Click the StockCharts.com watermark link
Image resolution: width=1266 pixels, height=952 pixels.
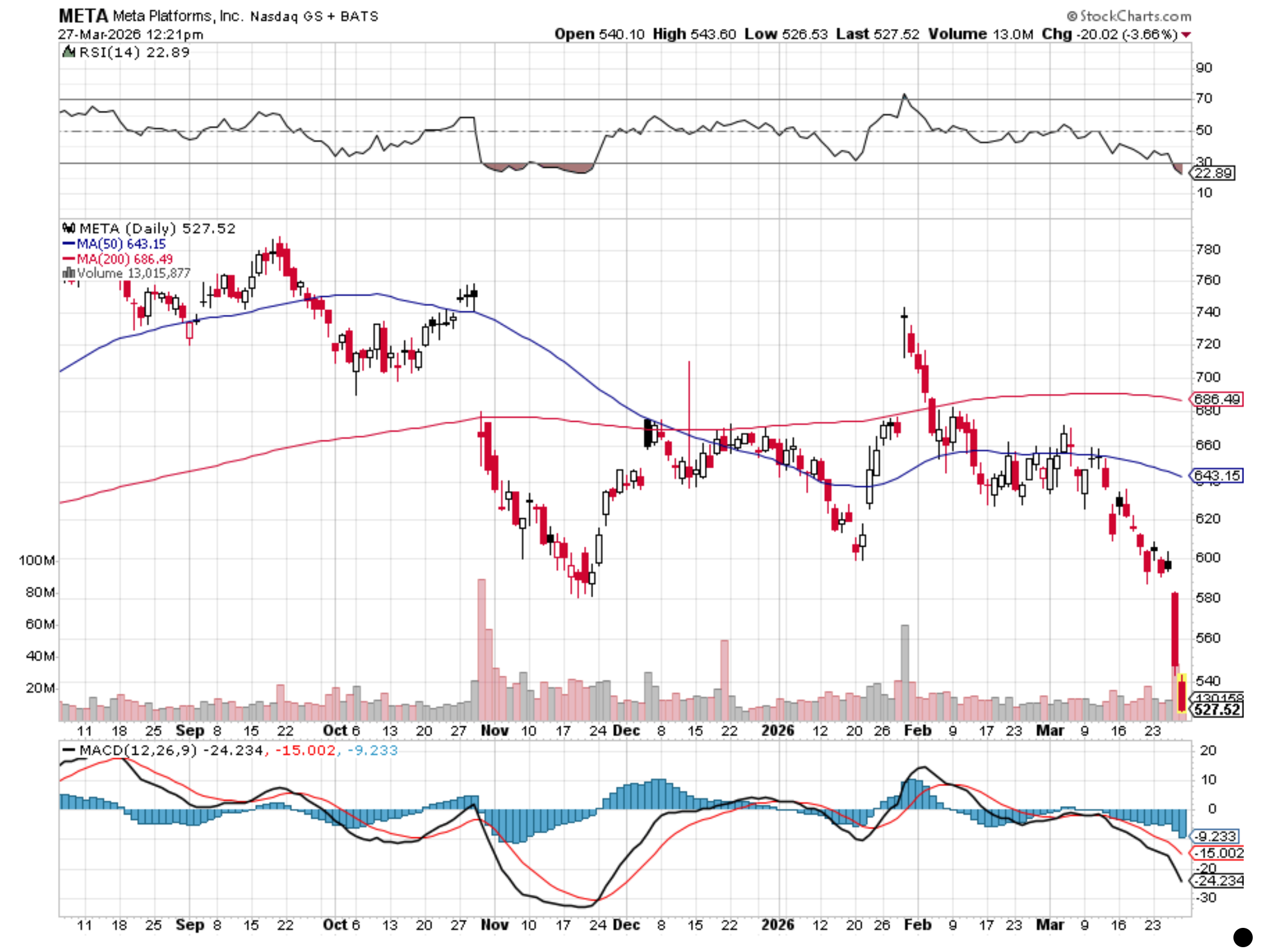pos(1129,16)
